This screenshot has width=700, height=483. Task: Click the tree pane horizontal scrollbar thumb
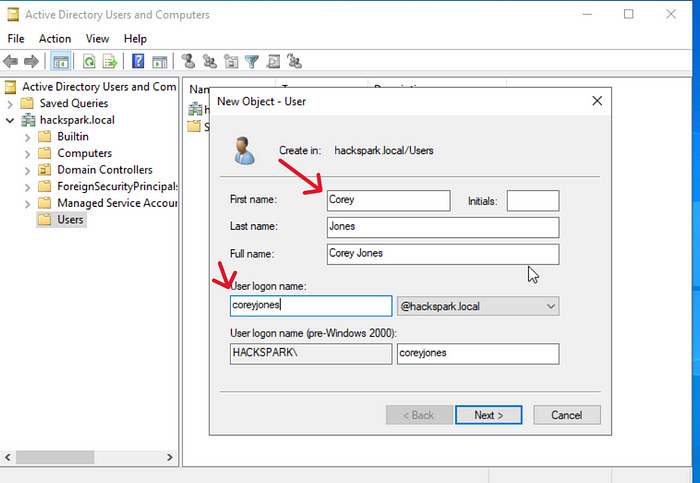pos(55,458)
